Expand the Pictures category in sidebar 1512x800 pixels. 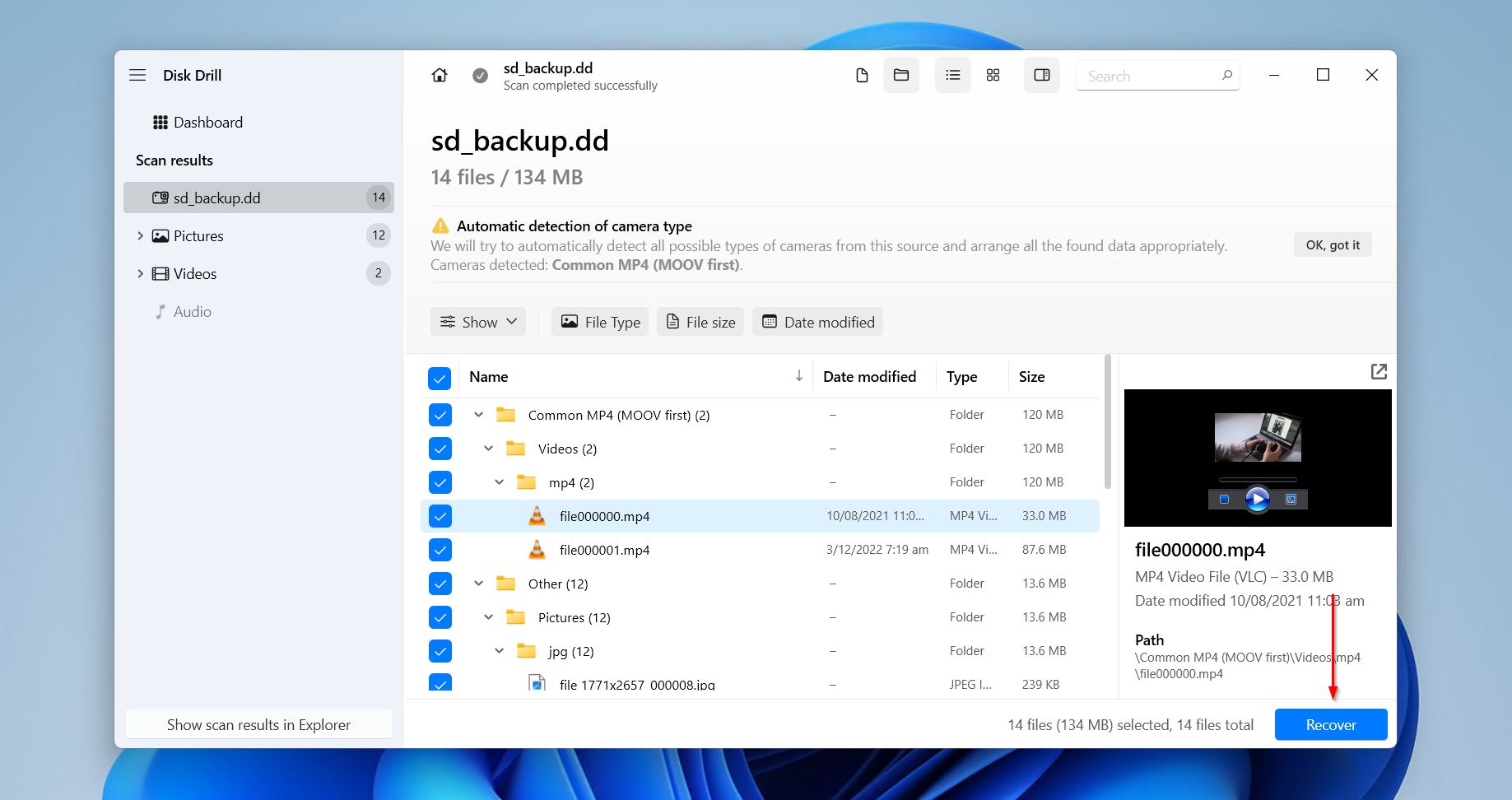click(140, 236)
